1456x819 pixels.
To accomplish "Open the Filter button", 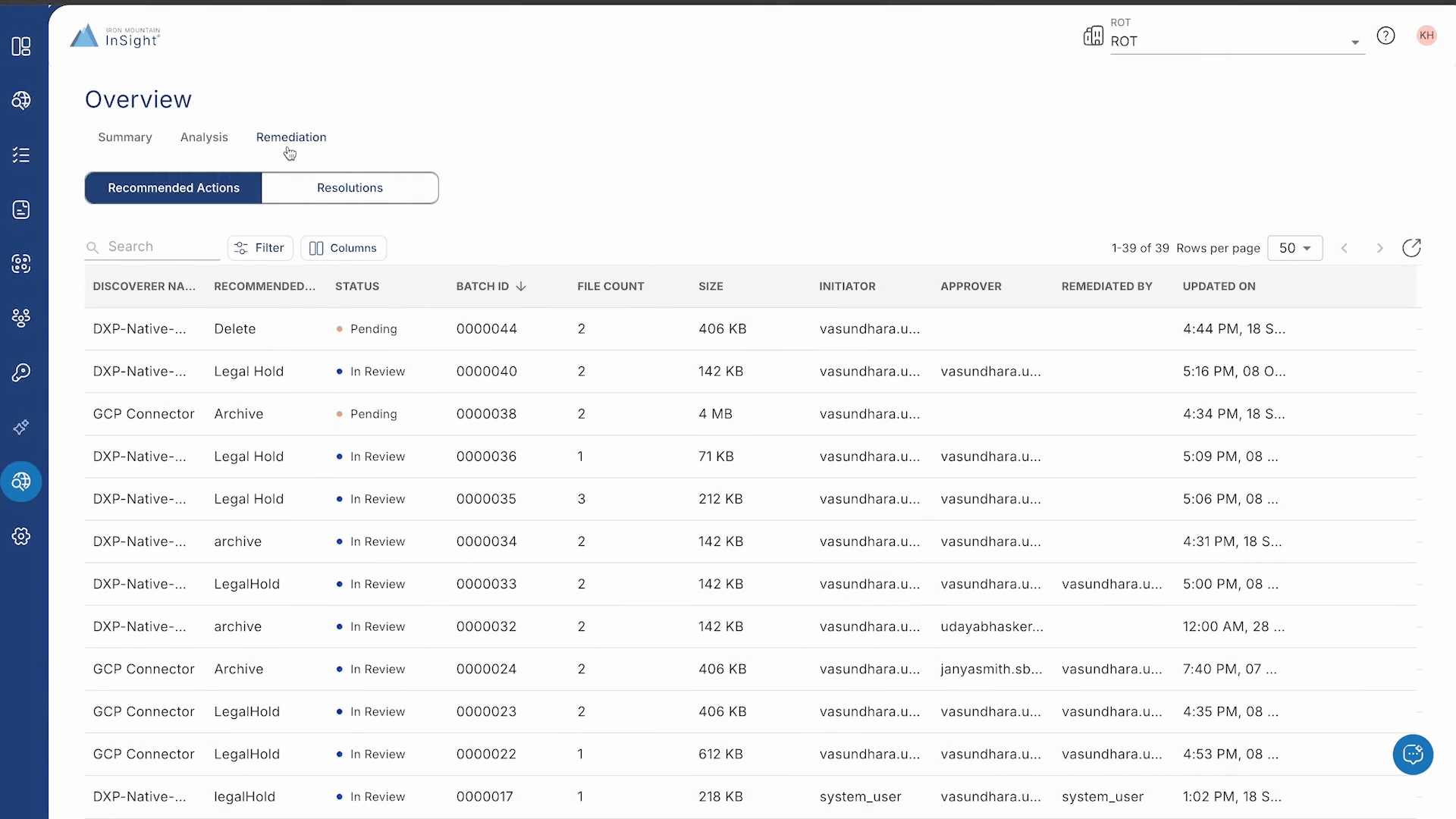I will point(260,248).
